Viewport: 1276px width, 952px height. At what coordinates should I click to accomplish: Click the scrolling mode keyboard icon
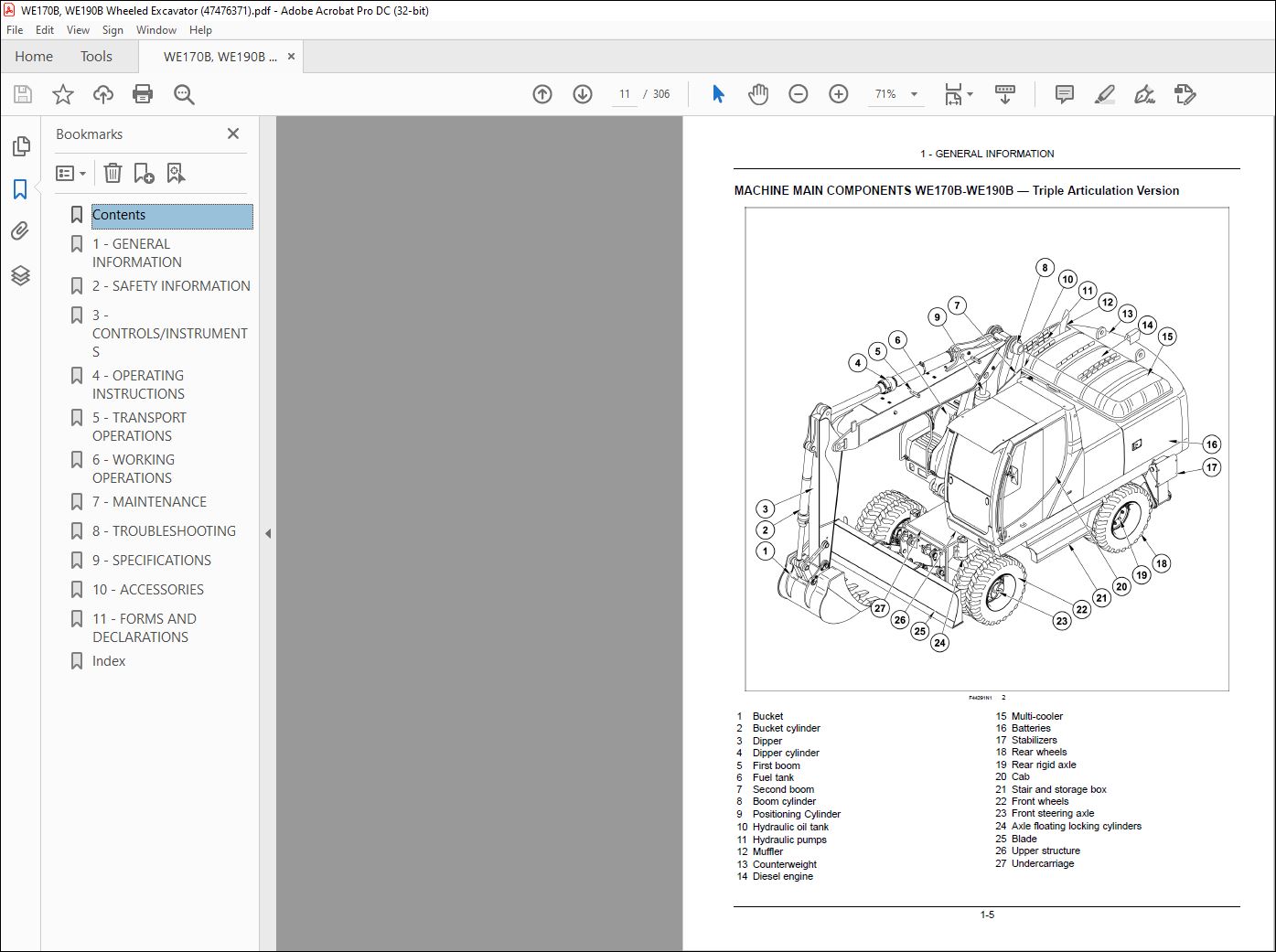click(1005, 94)
